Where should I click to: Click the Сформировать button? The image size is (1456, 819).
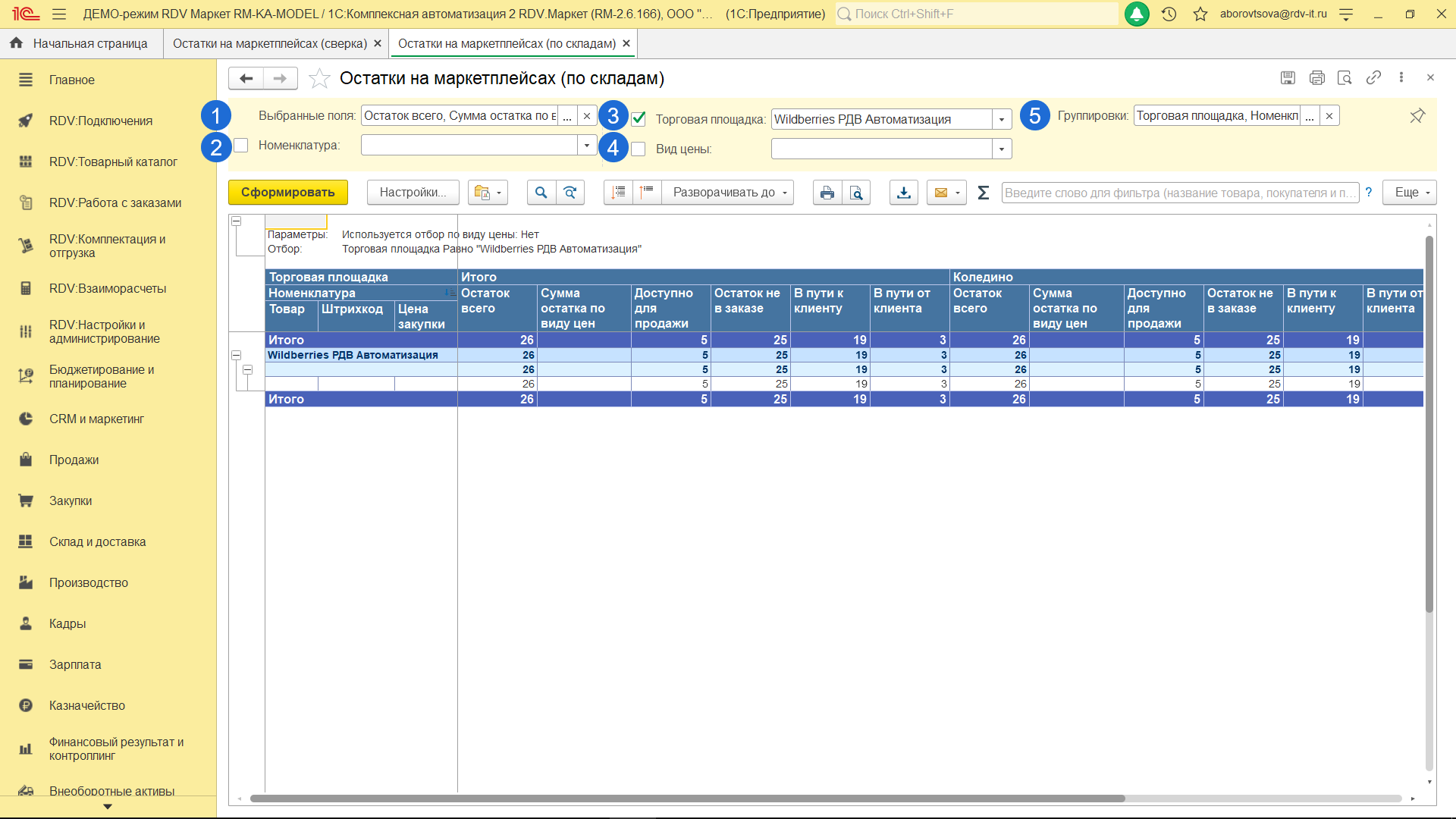tap(287, 193)
